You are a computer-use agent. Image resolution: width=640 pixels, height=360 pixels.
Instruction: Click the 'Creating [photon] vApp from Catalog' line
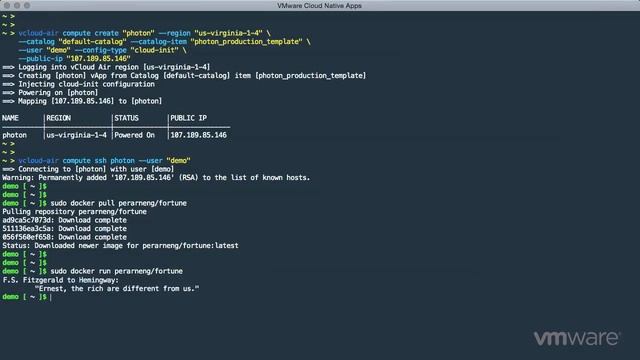point(184,76)
